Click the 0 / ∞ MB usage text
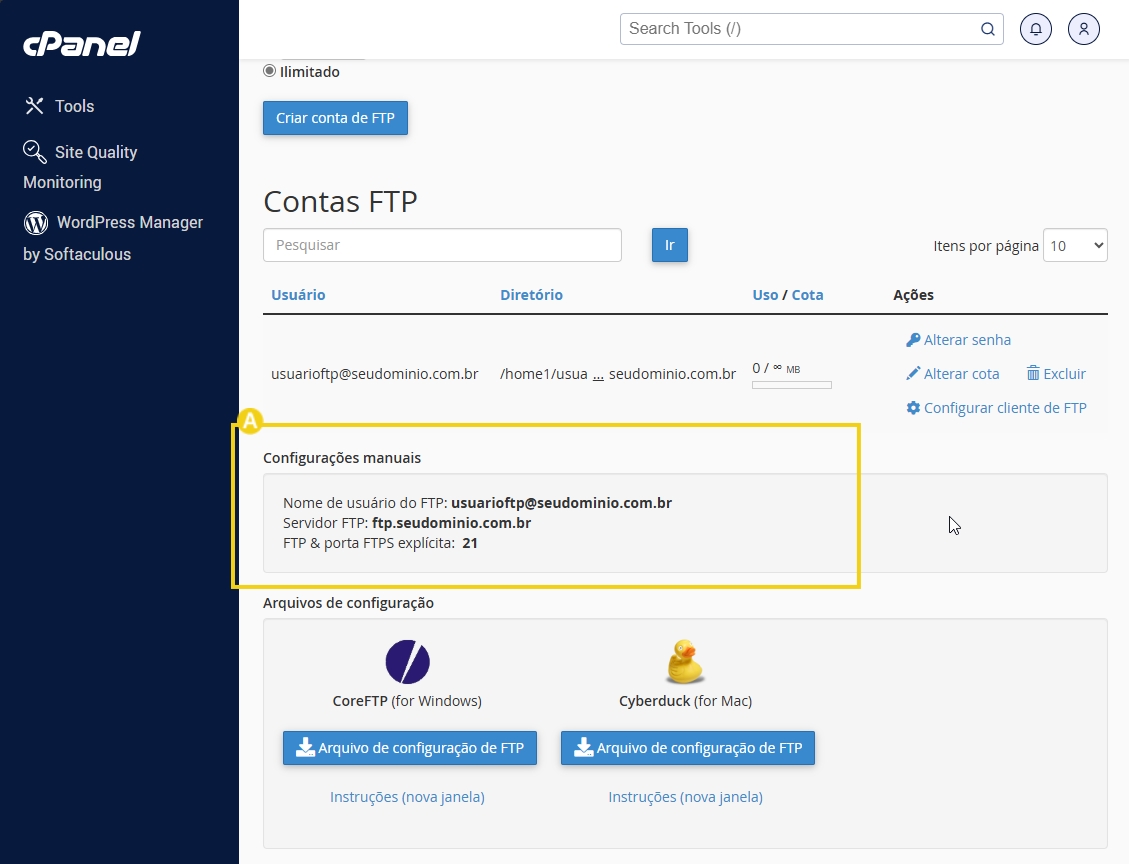The height and width of the screenshot is (864, 1129). click(776, 368)
